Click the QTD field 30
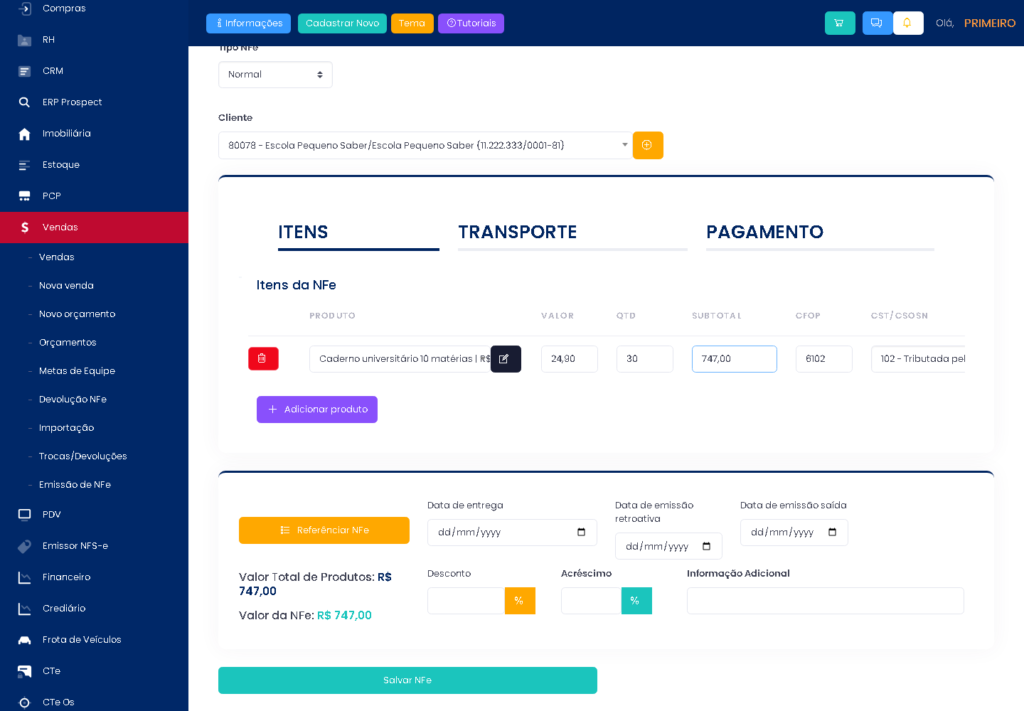The image size is (1024, 711). pos(645,358)
